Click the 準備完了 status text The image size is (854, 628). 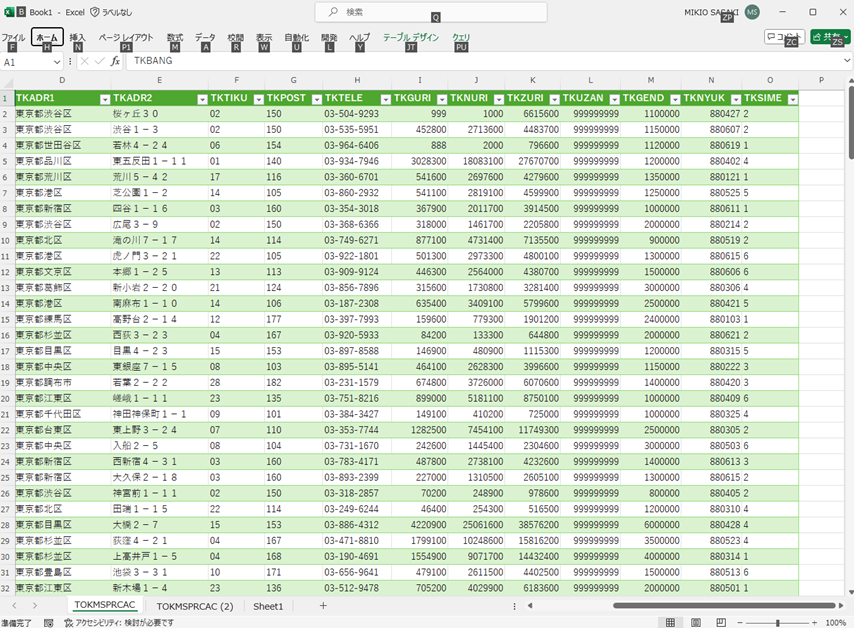click(16, 623)
